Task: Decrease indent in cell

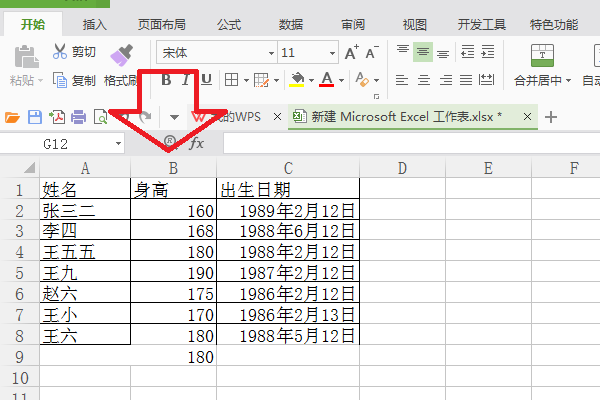Action: pos(468,52)
